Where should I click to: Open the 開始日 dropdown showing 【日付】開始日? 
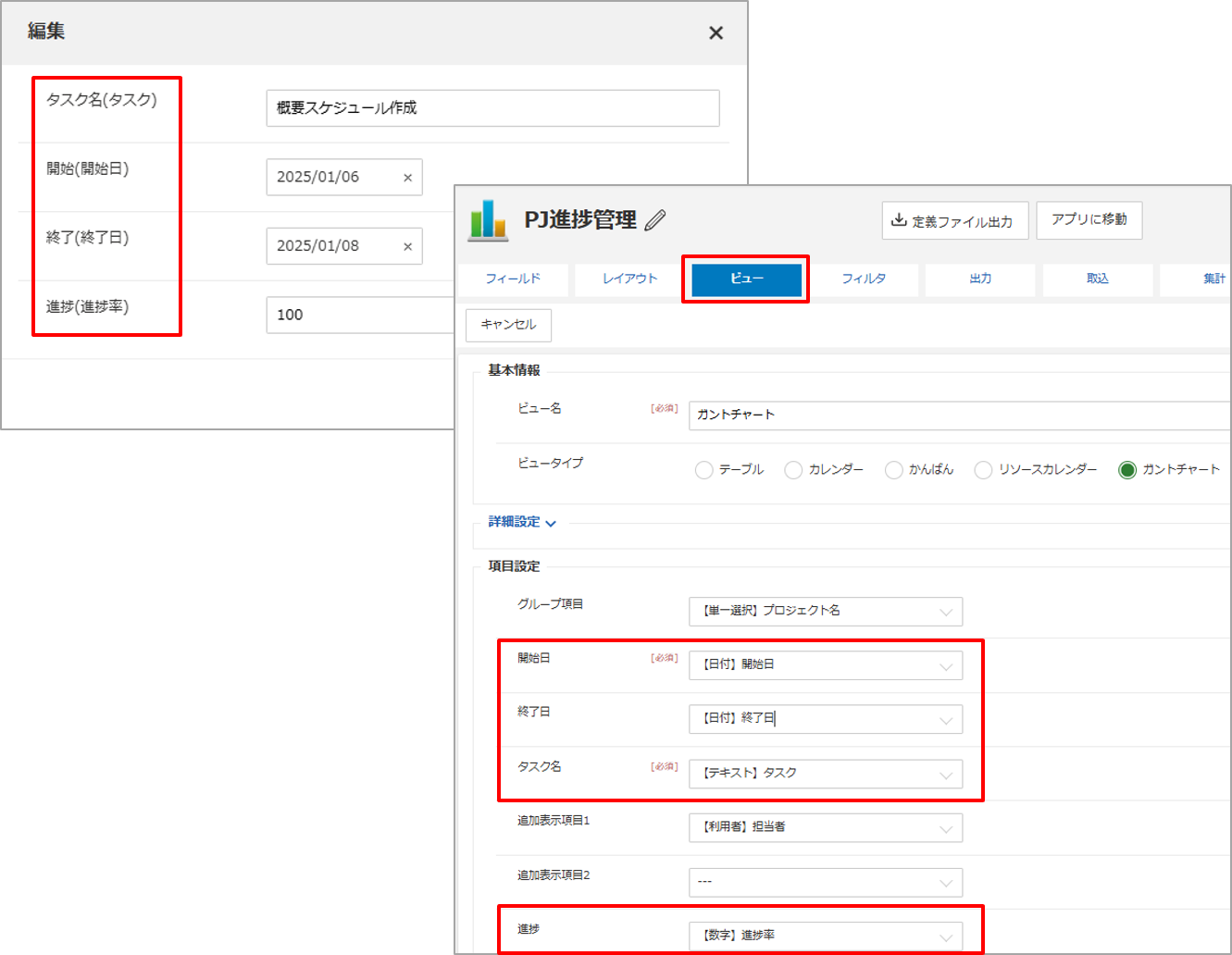[x=826, y=665]
